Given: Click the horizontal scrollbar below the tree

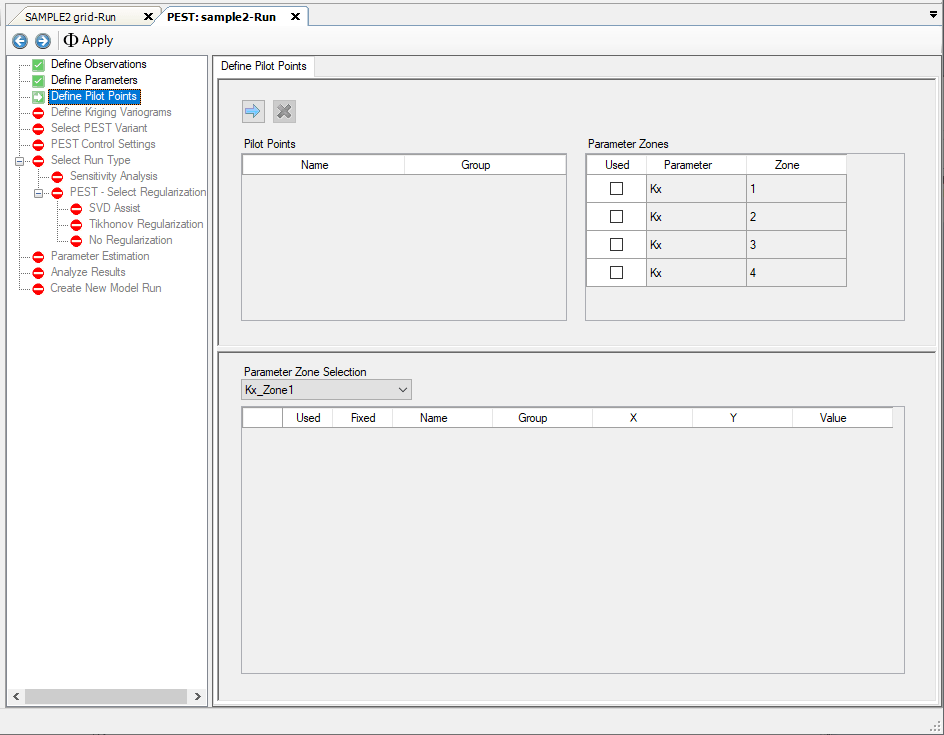Looking at the screenshot, I should (103, 697).
